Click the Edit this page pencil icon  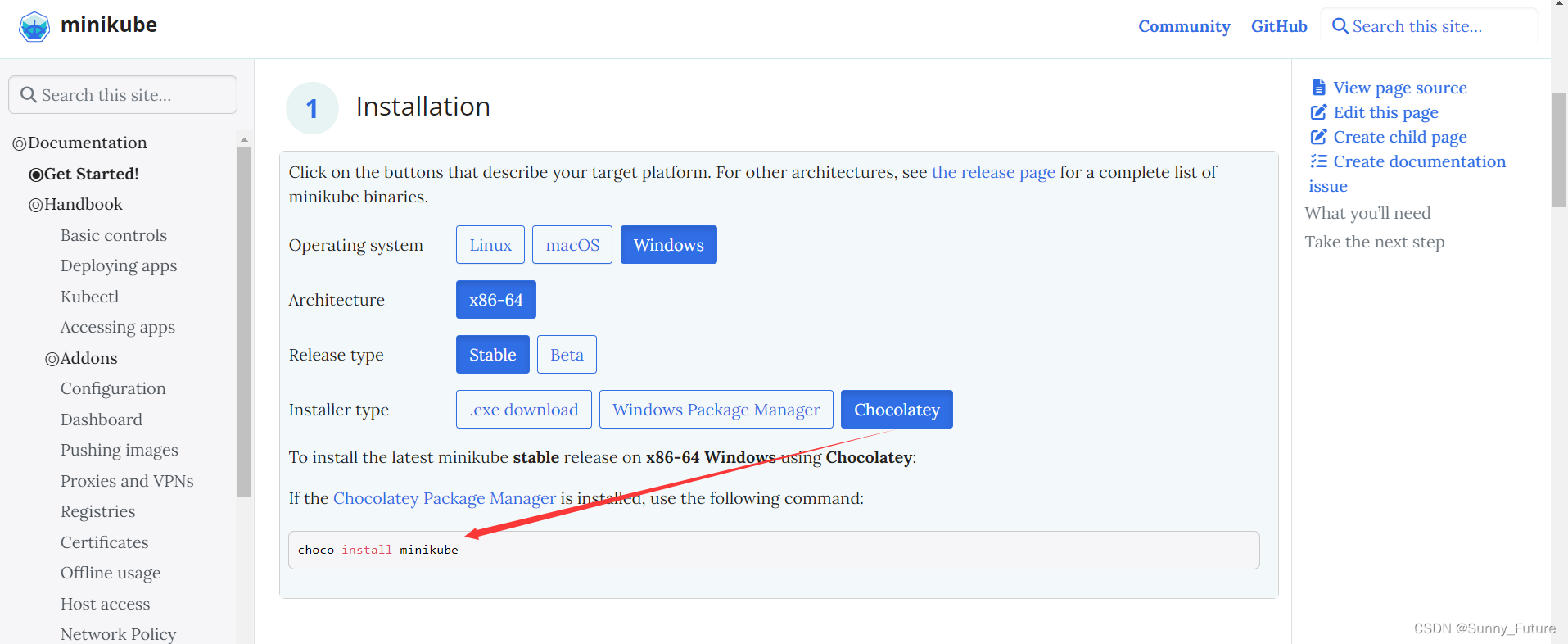[1318, 112]
